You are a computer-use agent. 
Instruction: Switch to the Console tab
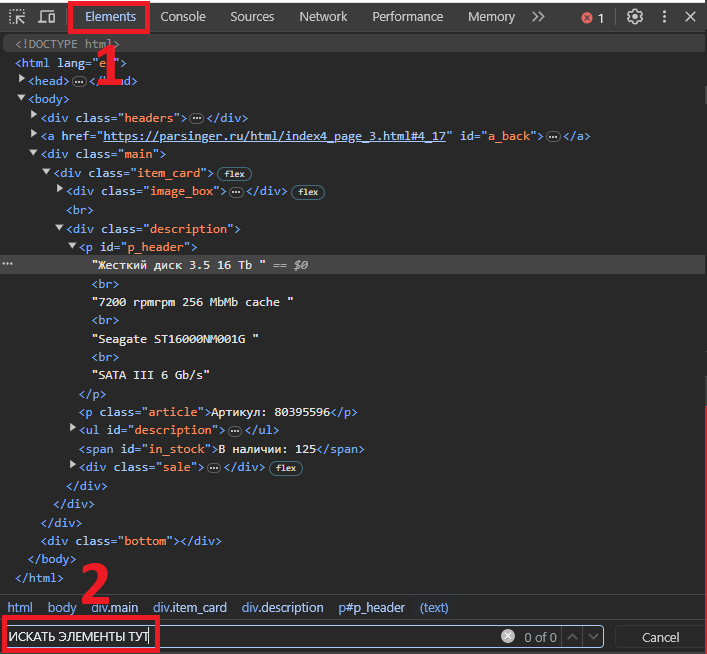pos(183,17)
